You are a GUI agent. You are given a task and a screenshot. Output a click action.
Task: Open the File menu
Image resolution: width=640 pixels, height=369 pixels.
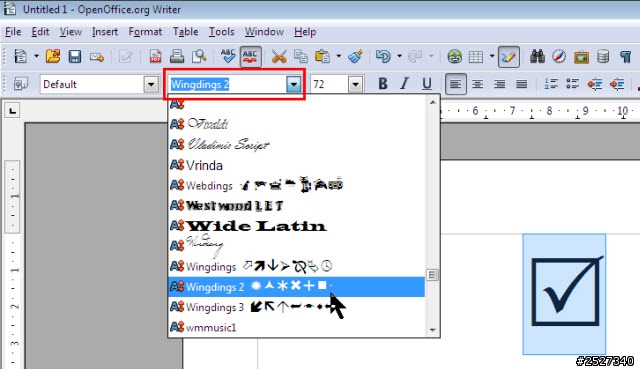pos(13,32)
